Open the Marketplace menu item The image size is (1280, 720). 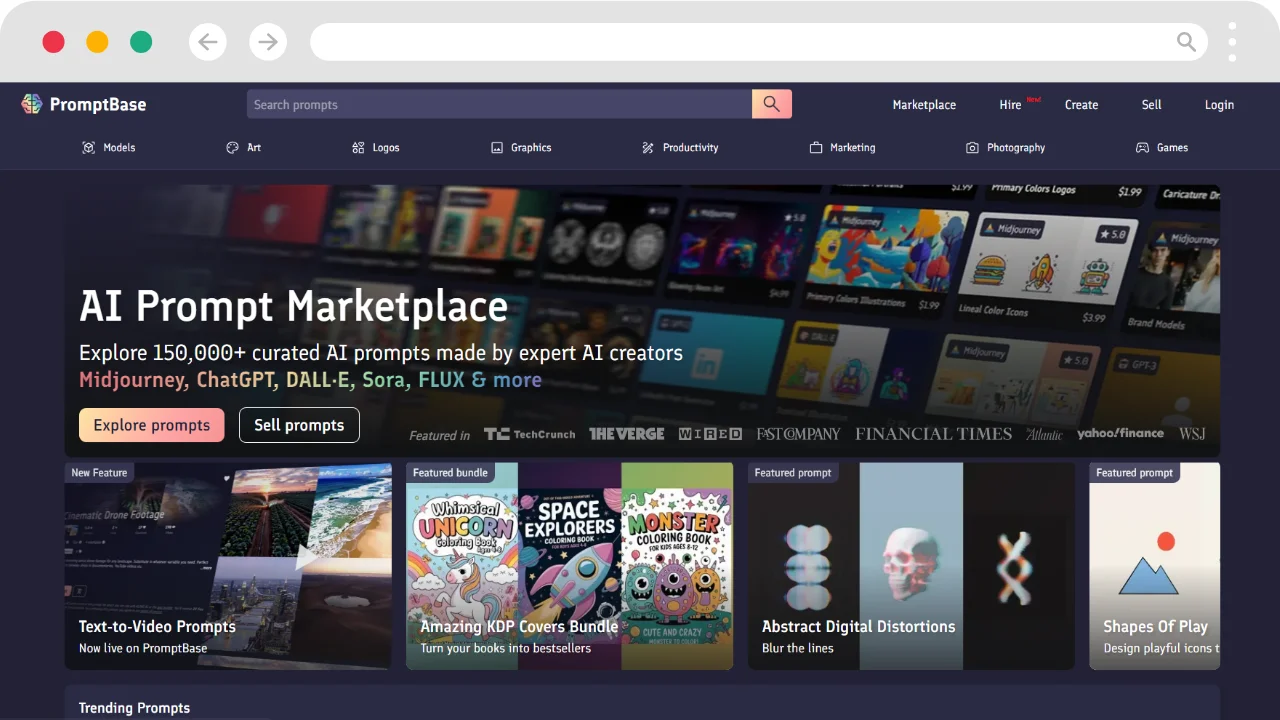click(x=924, y=104)
